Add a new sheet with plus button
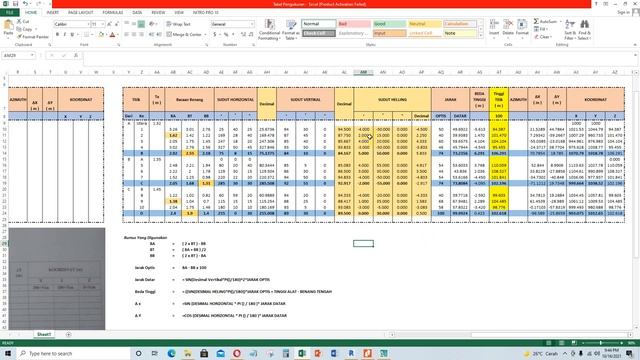Viewport: 640px width, 360px height. [68, 334]
